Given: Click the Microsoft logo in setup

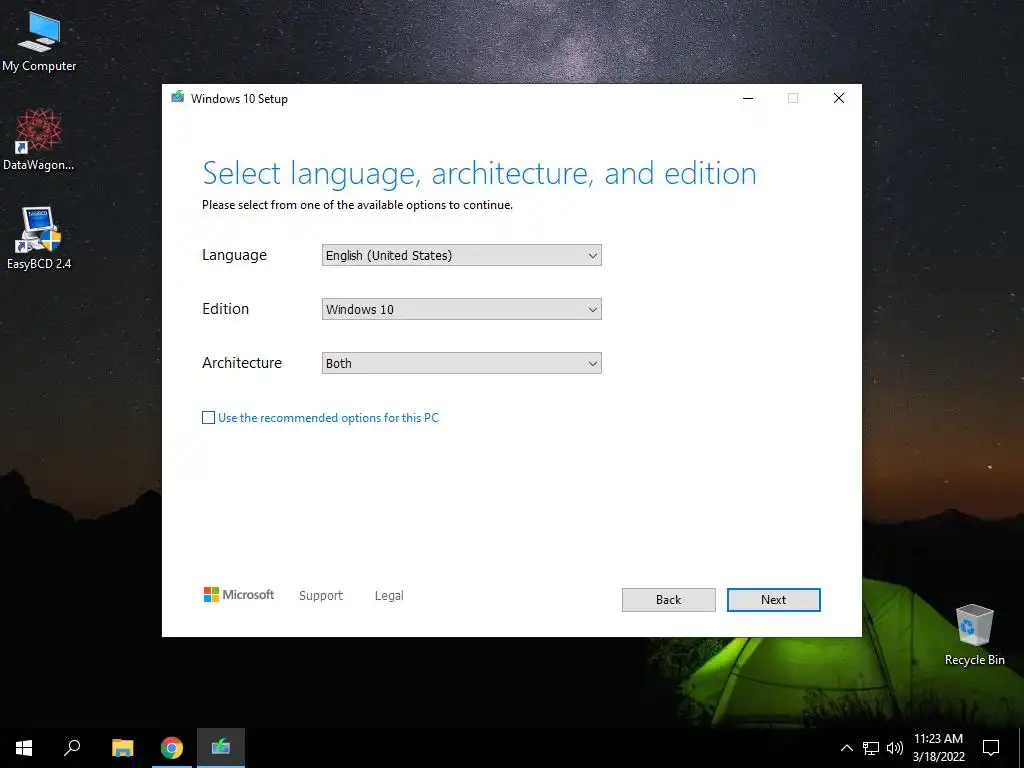Looking at the screenshot, I should [x=238, y=595].
